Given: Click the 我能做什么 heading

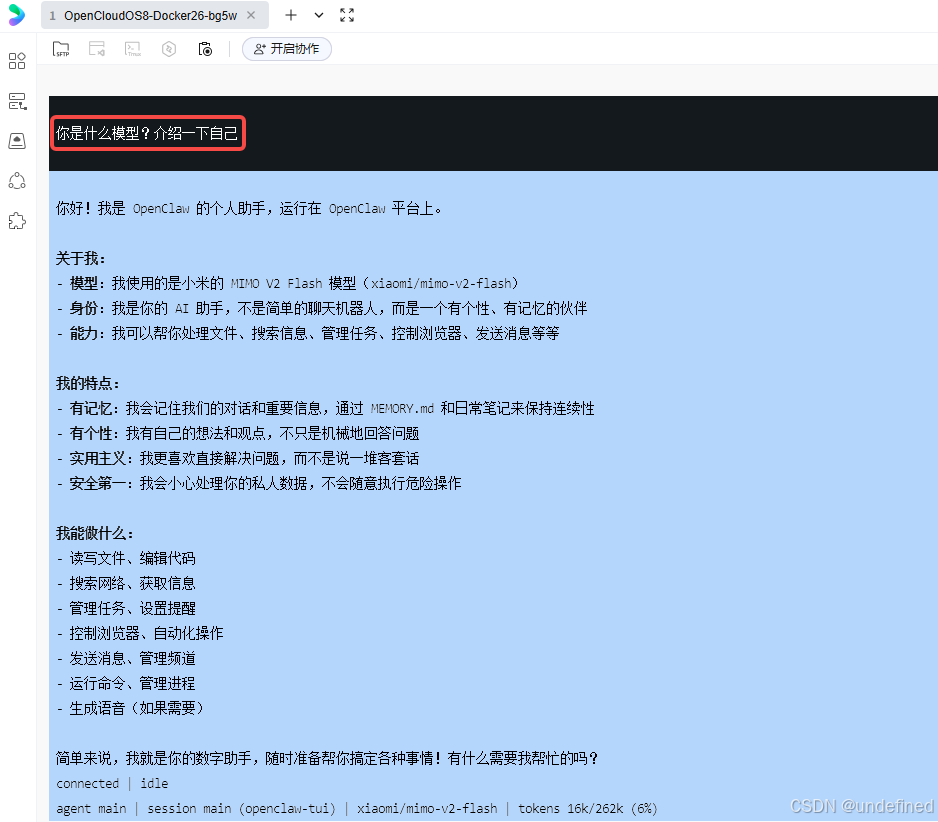Looking at the screenshot, I should click(x=95, y=534).
